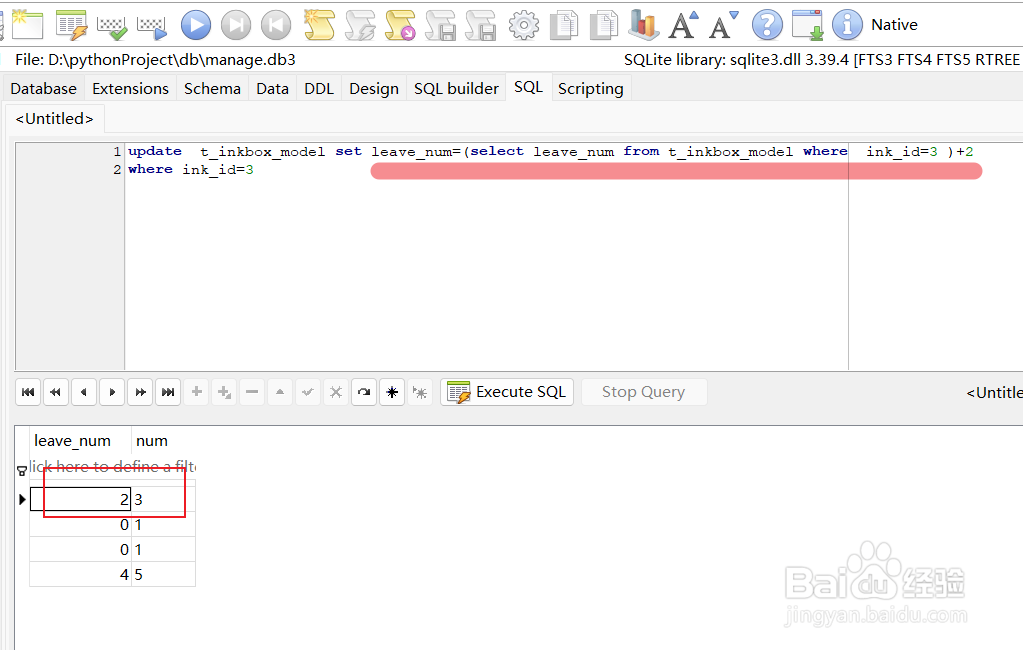Click the leave_num column header
Screen dimensions: 1023x650
coord(81,441)
